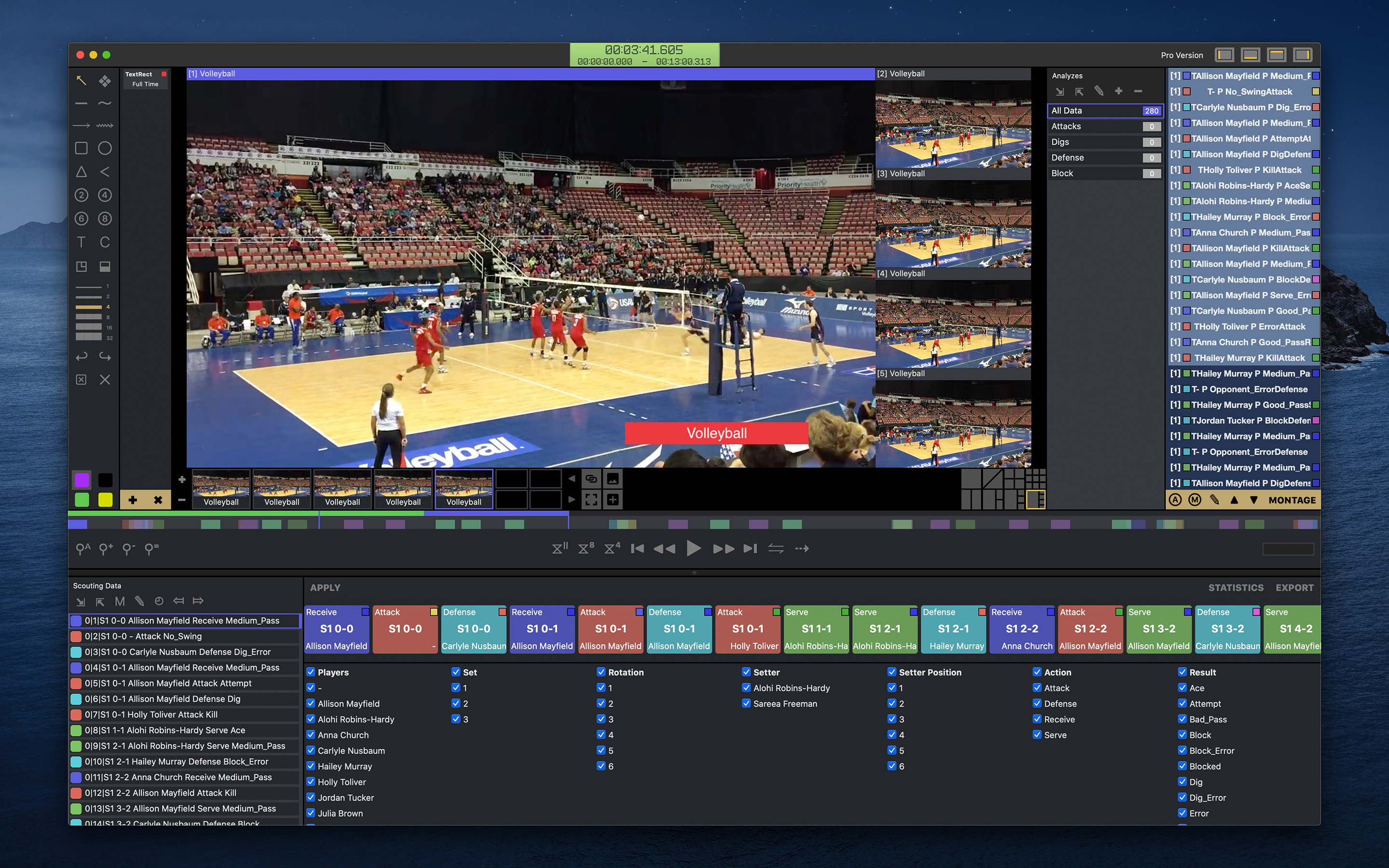
Task: Toggle the Serve action checkbox
Action: coord(1037,735)
